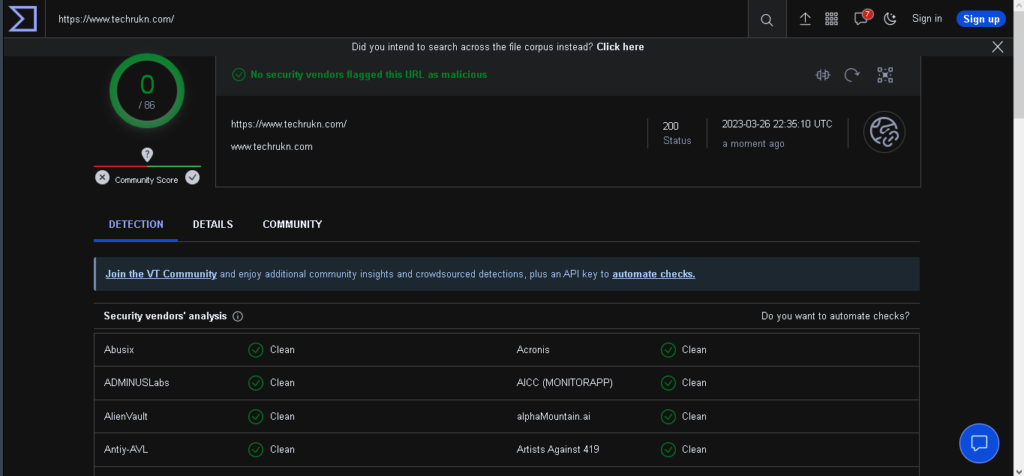
Task: Click the 2023-03-26 22:35:10 UTC timestamp
Action: pos(777,124)
